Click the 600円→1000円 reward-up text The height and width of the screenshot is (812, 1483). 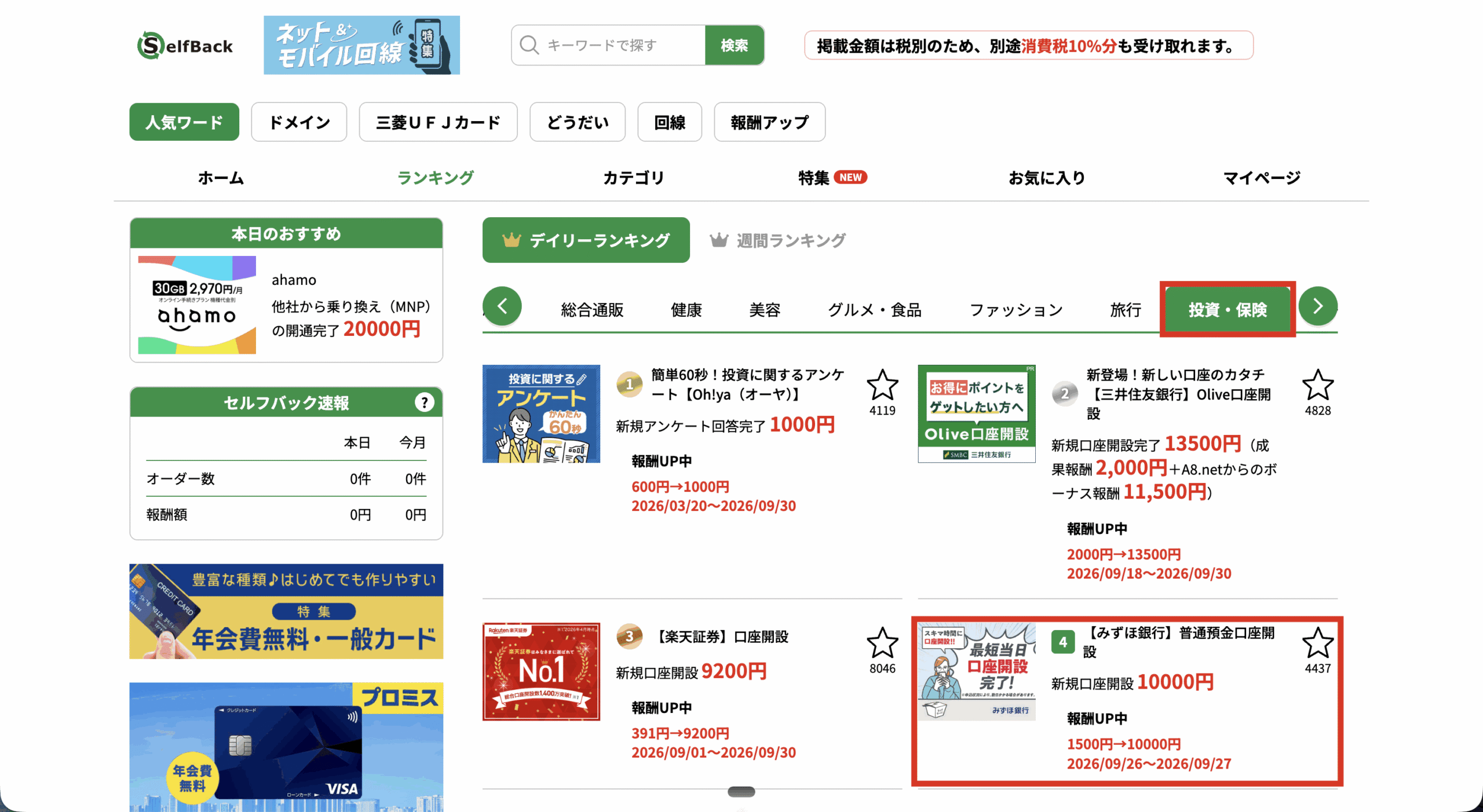pos(680,487)
